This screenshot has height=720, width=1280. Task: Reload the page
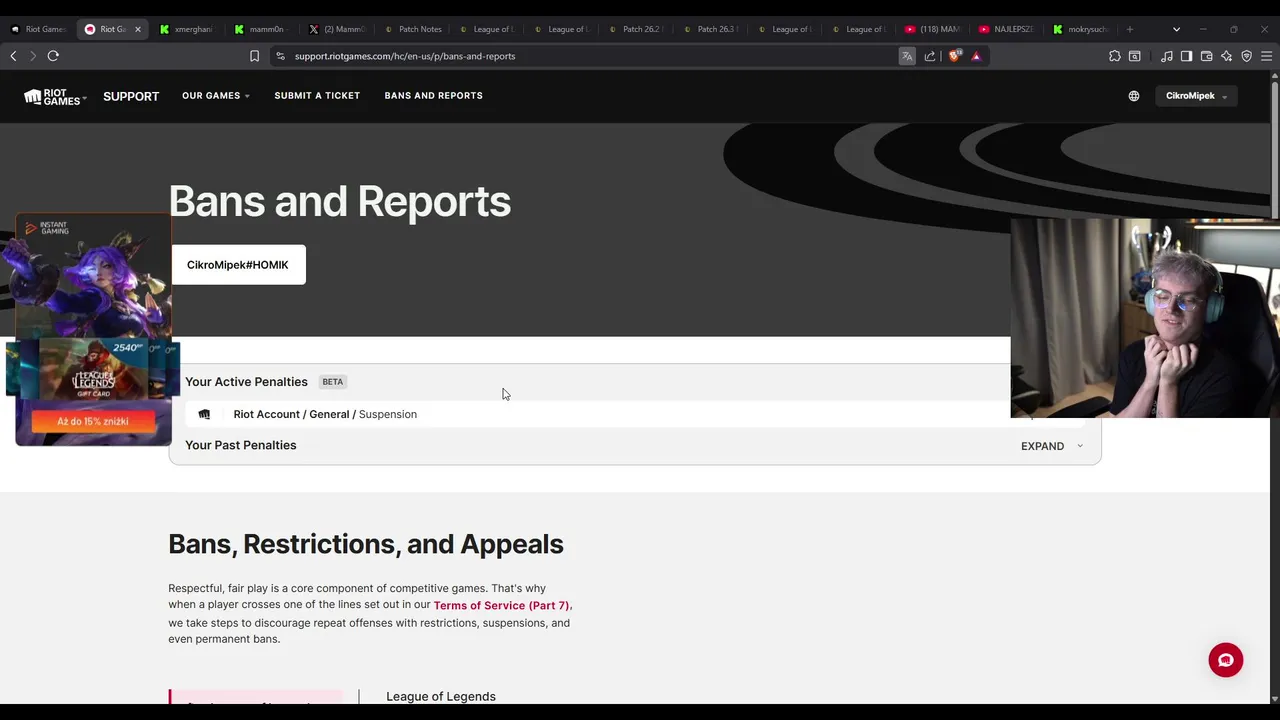[x=53, y=56]
